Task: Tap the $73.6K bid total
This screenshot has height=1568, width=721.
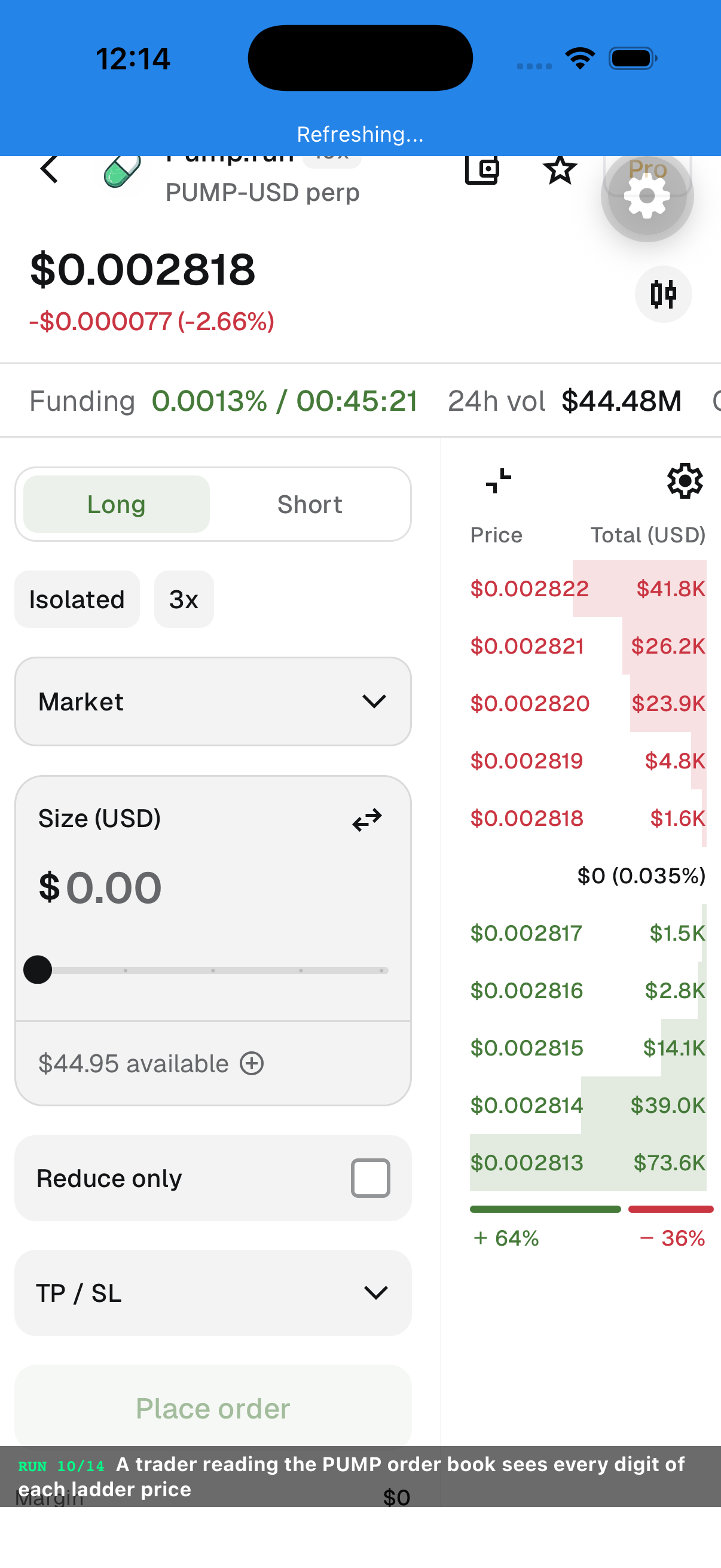Action: click(x=669, y=1162)
